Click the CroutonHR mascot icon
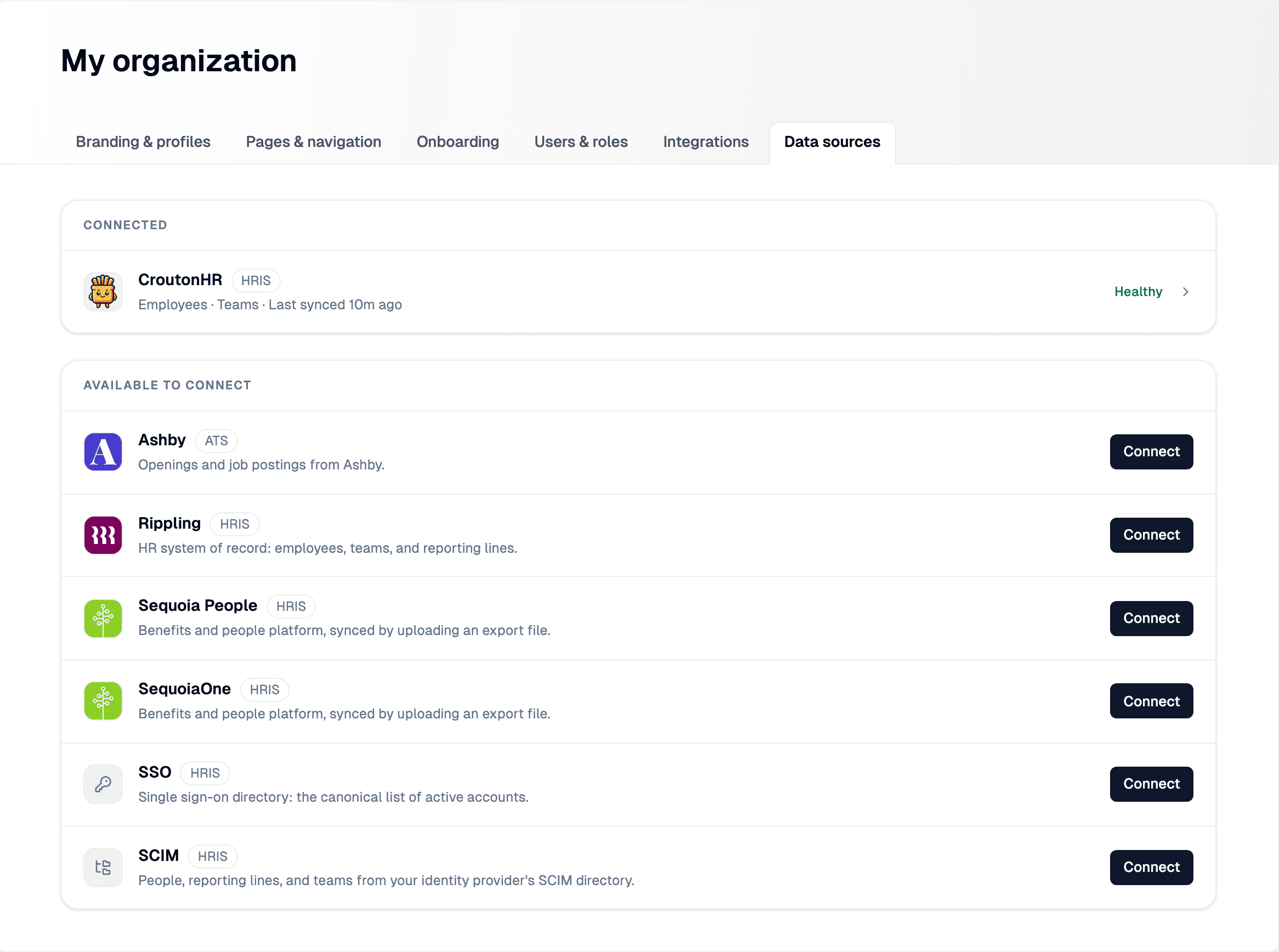The image size is (1279, 952). (103, 292)
